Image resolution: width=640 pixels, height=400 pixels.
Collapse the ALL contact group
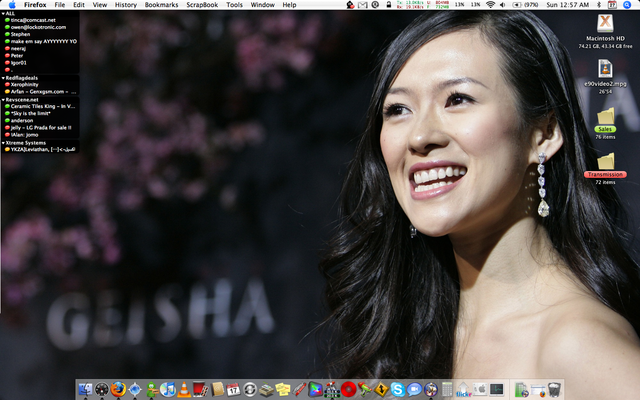point(3,13)
